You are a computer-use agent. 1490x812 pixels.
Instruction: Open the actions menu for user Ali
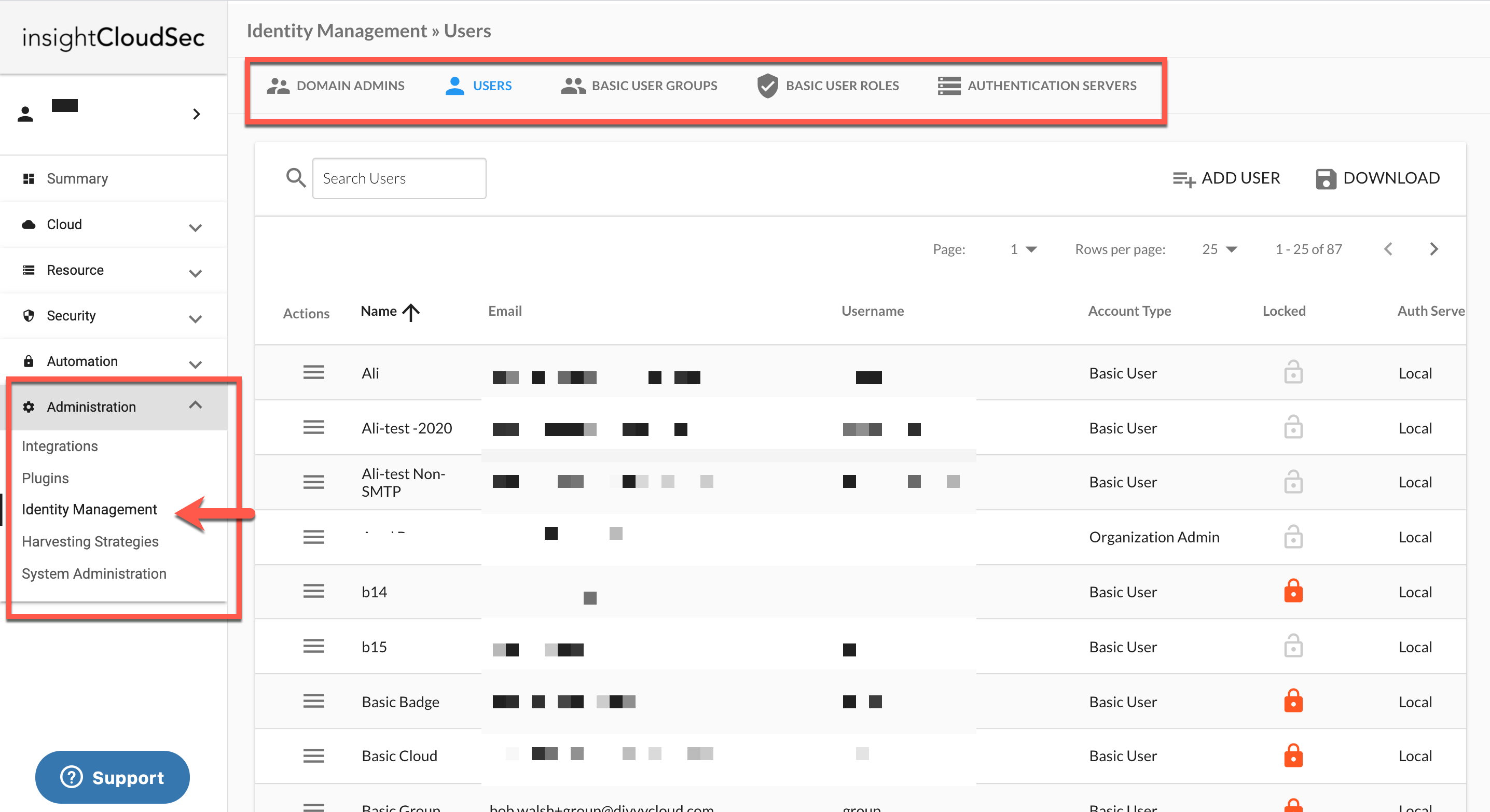click(313, 373)
